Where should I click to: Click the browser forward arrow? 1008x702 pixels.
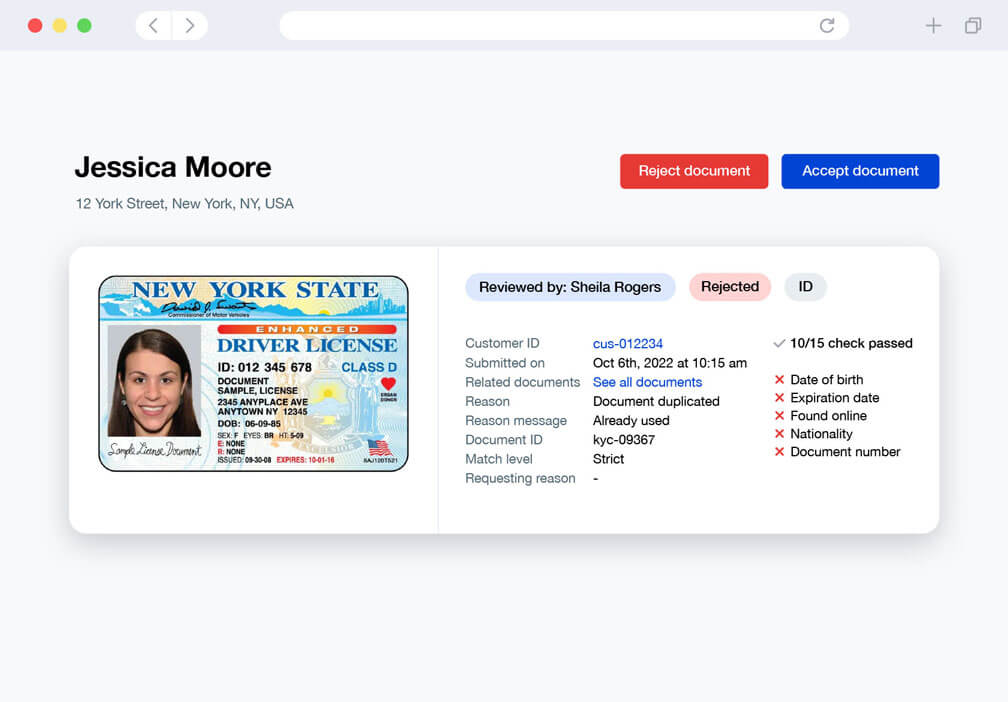coord(189,26)
